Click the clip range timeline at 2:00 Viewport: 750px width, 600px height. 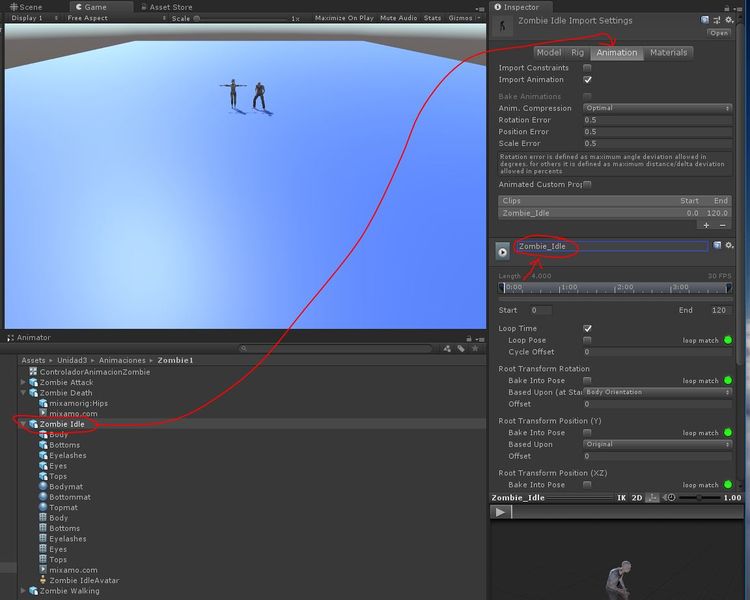click(x=616, y=288)
